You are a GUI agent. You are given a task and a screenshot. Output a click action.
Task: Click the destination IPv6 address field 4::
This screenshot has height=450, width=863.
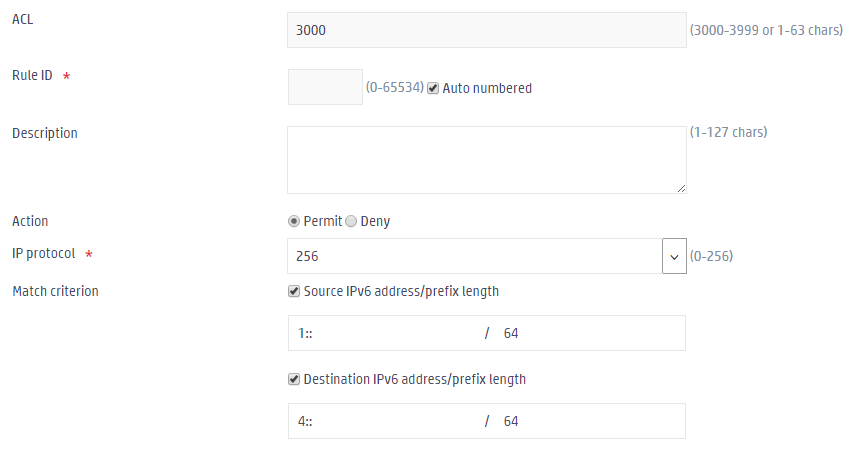click(x=385, y=421)
